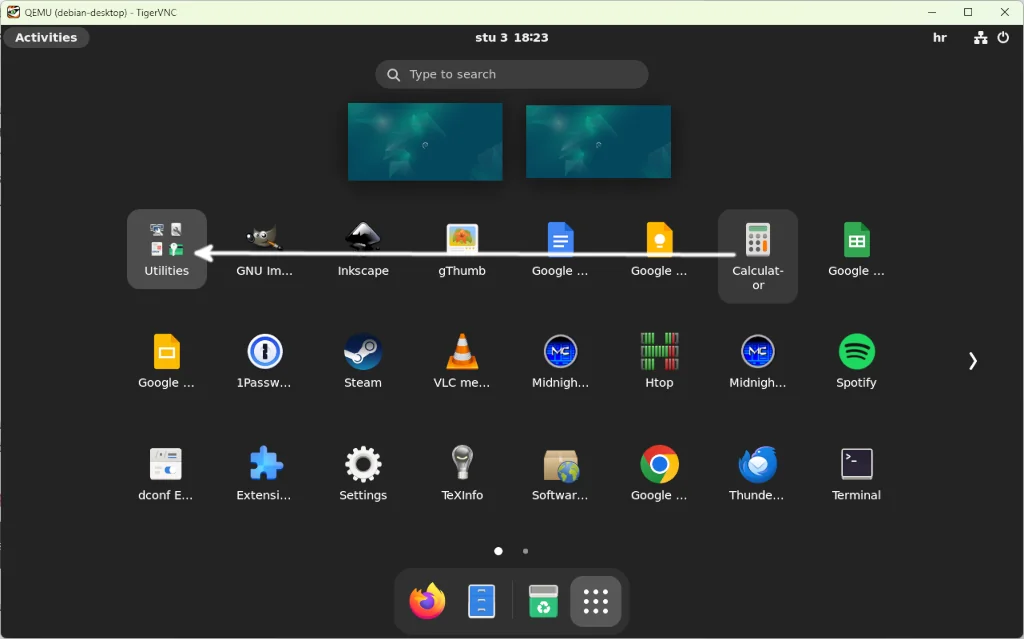Start the Calculator app
The width and height of the screenshot is (1024, 639).
(x=757, y=240)
